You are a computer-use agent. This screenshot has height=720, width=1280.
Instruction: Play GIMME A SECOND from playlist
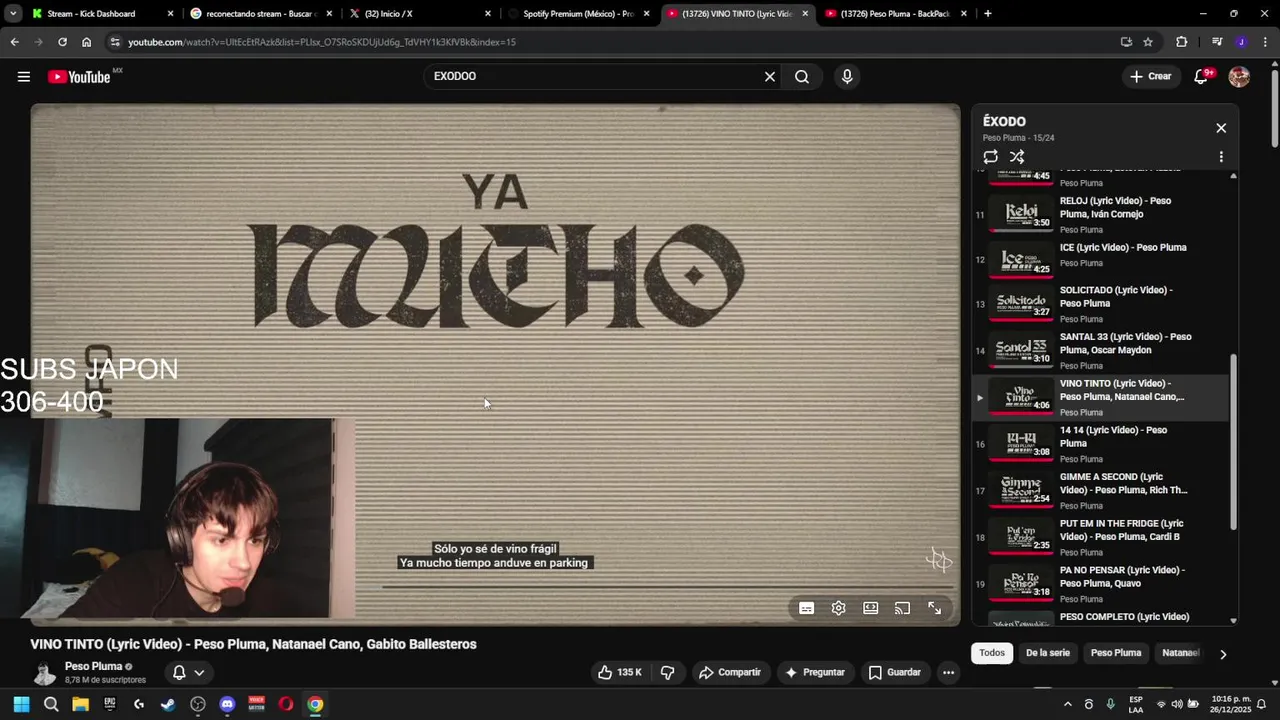click(1100, 490)
